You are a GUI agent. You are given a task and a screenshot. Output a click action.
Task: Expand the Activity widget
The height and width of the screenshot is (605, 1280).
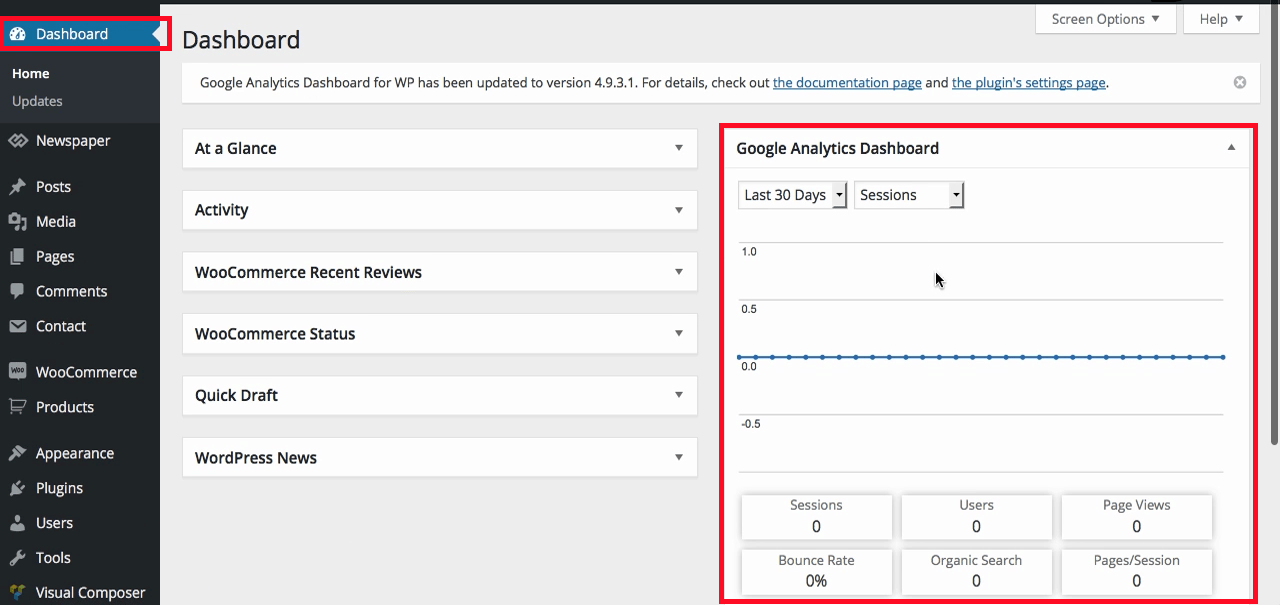(679, 210)
